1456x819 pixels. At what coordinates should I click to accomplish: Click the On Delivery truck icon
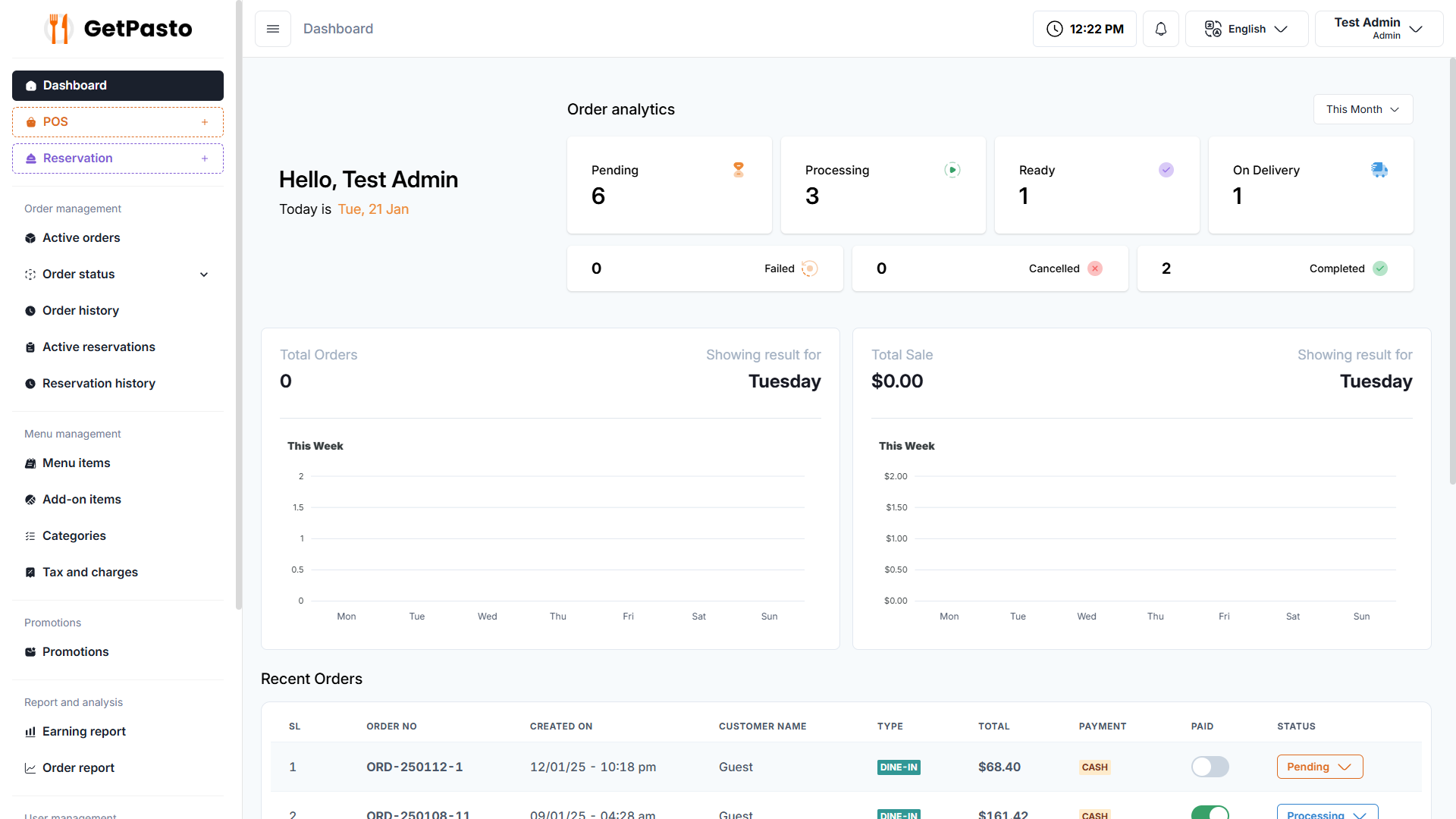[1379, 170]
